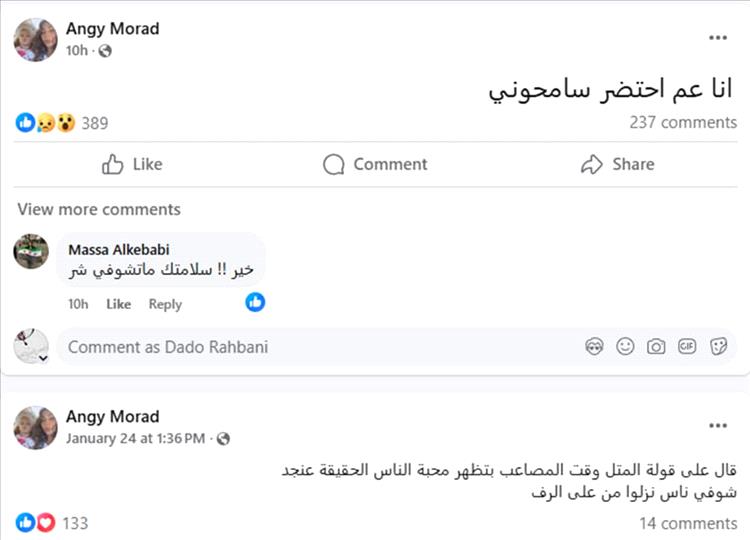Screen dimensions: 750x540
Task: Open Massa Alkebabi's profile picture
Action: coord(31,251)
